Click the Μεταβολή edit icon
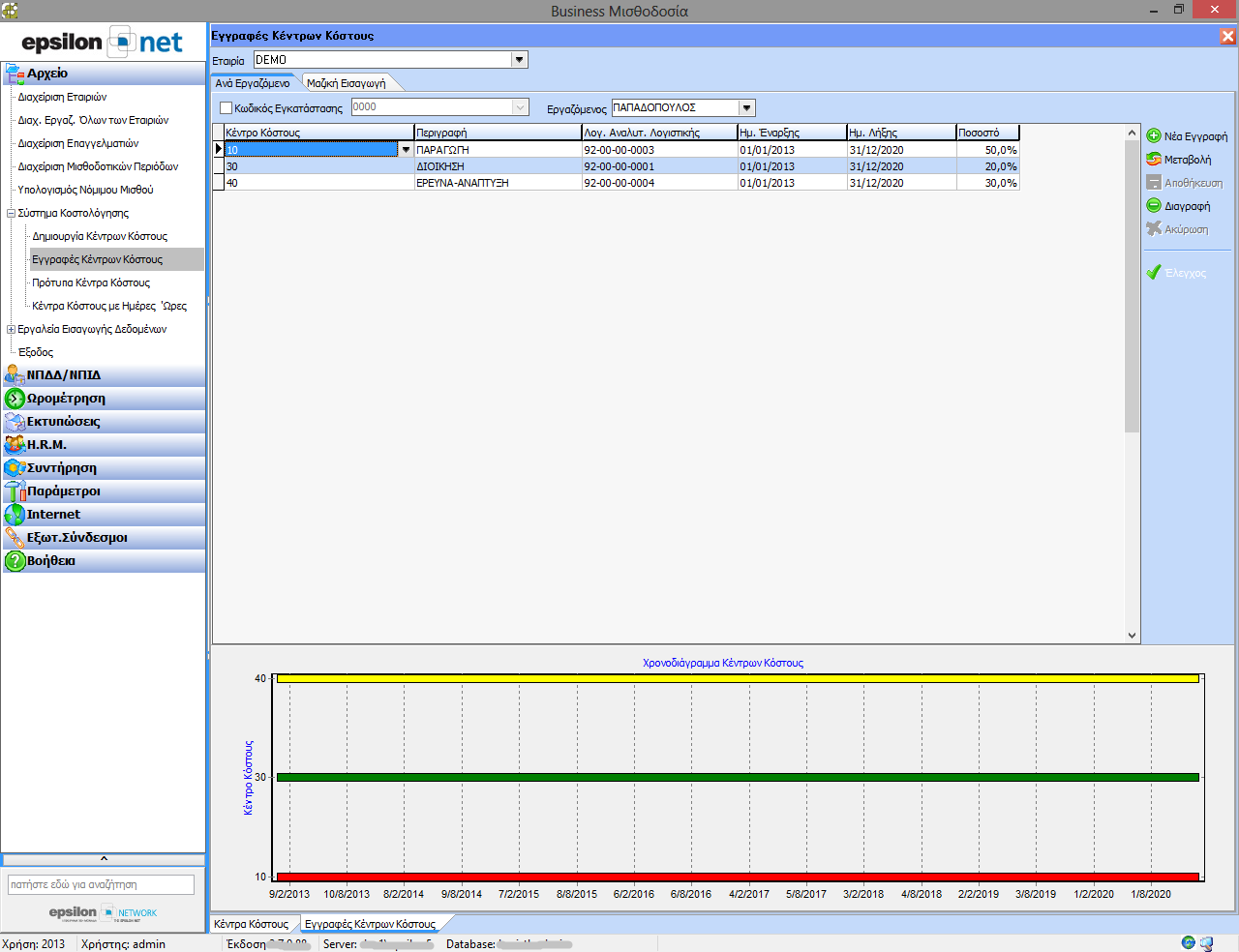 point(1154,160)
